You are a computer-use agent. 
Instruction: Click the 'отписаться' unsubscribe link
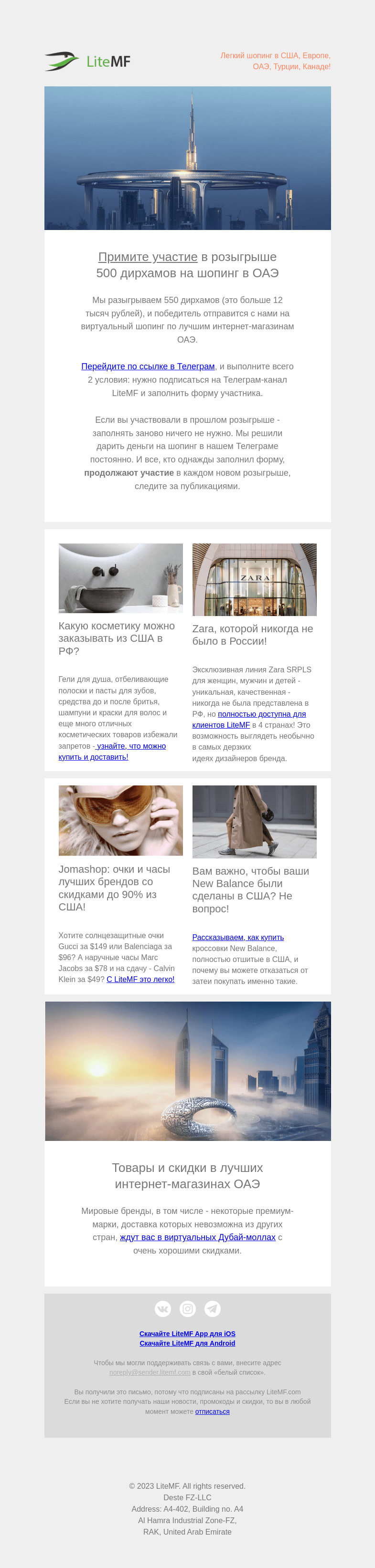pos(212,1411)
